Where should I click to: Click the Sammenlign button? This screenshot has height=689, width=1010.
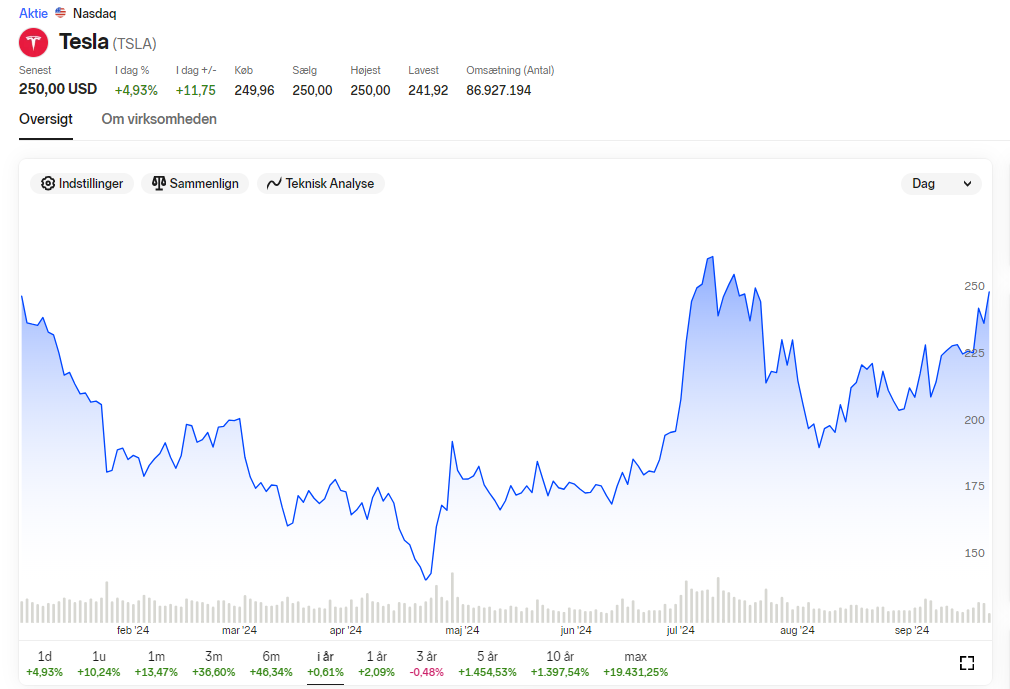(195, 184)
